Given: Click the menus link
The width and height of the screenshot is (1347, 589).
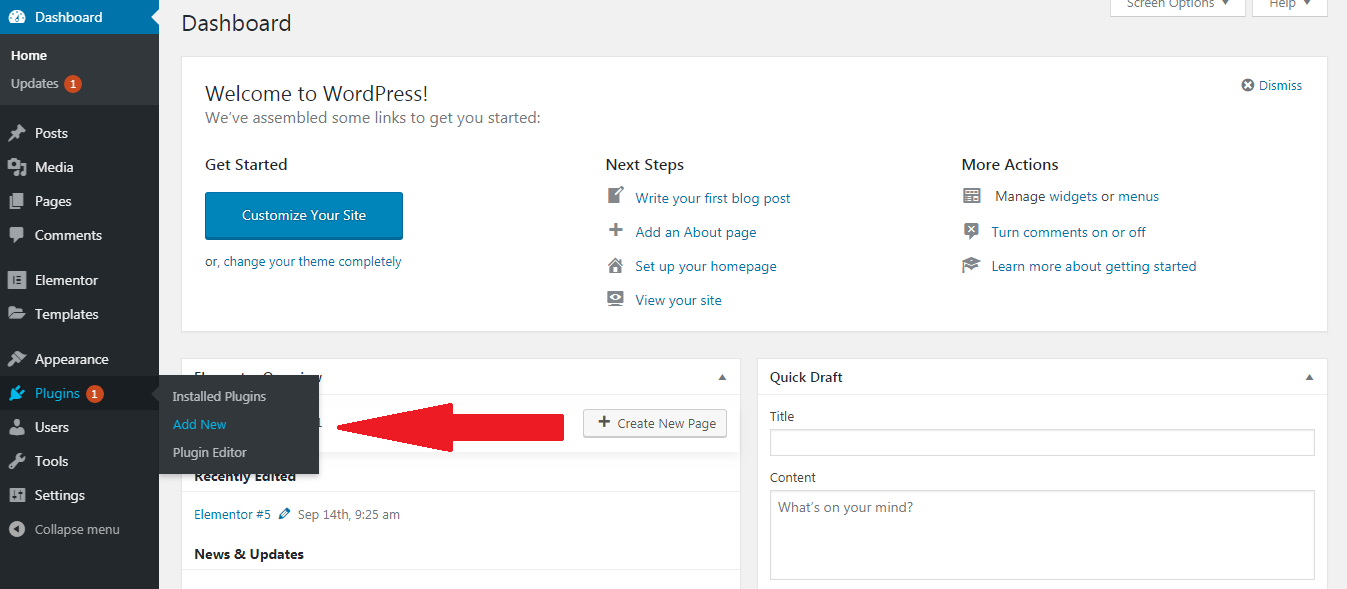Looking at the screenshot, I should [1138, 197].
